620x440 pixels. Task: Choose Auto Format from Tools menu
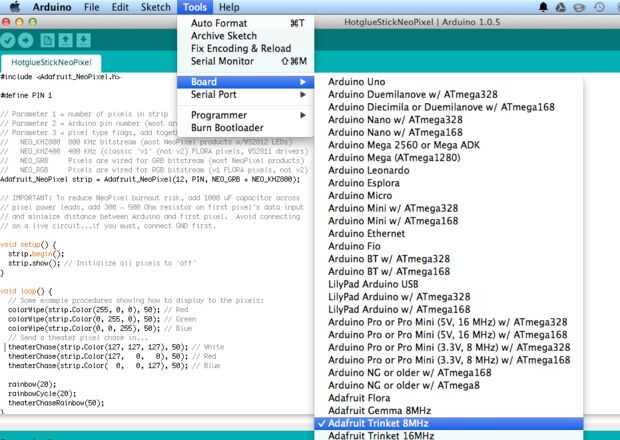246,23
